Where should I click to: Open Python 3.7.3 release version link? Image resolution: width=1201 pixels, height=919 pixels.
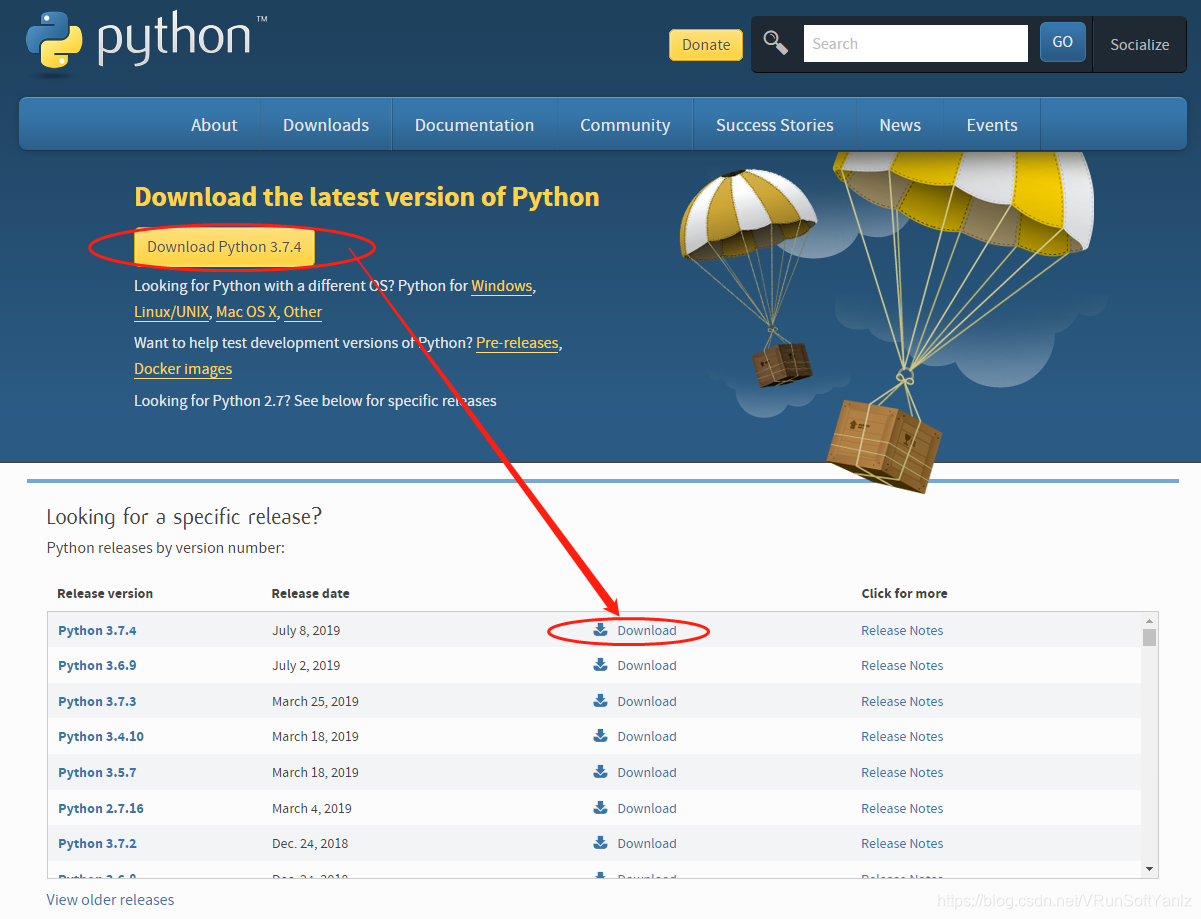[x=97, y=701]
